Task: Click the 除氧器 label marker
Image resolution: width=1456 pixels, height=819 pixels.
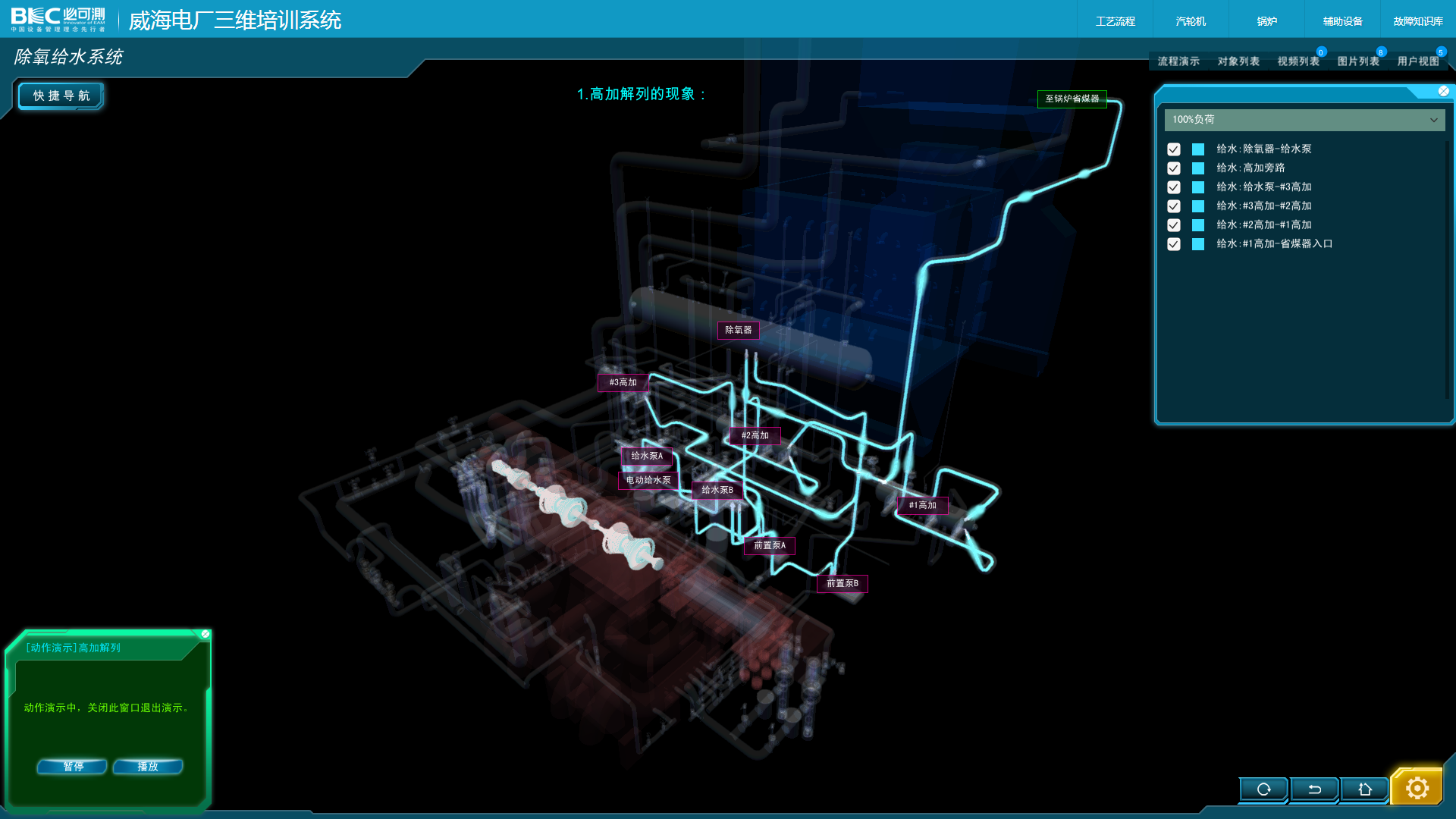Action: [738, 330]
